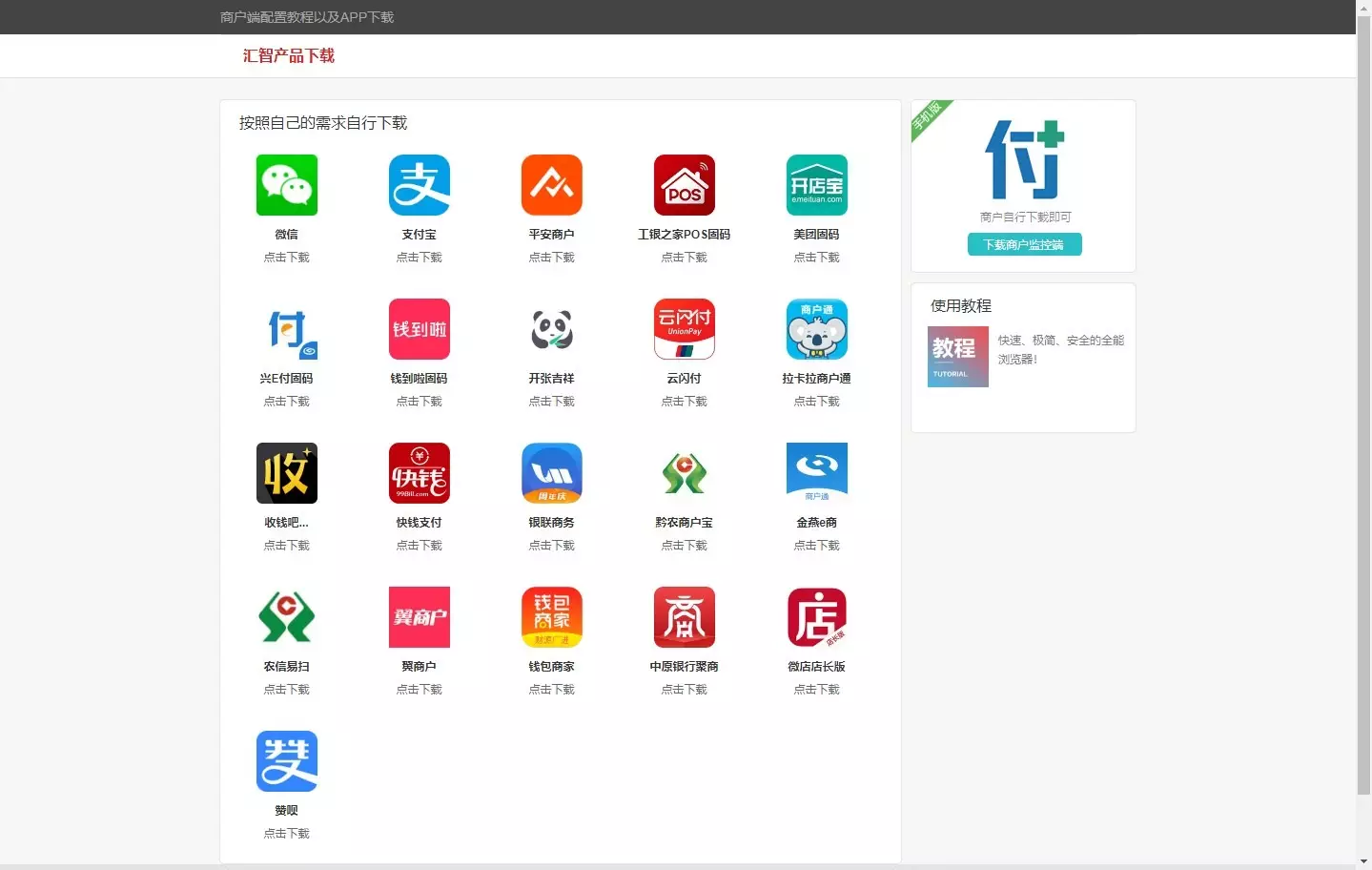Click 点击下载 under 赞呗
The width and height of the screenshot is (1372, 870).
tap(286, 834)
